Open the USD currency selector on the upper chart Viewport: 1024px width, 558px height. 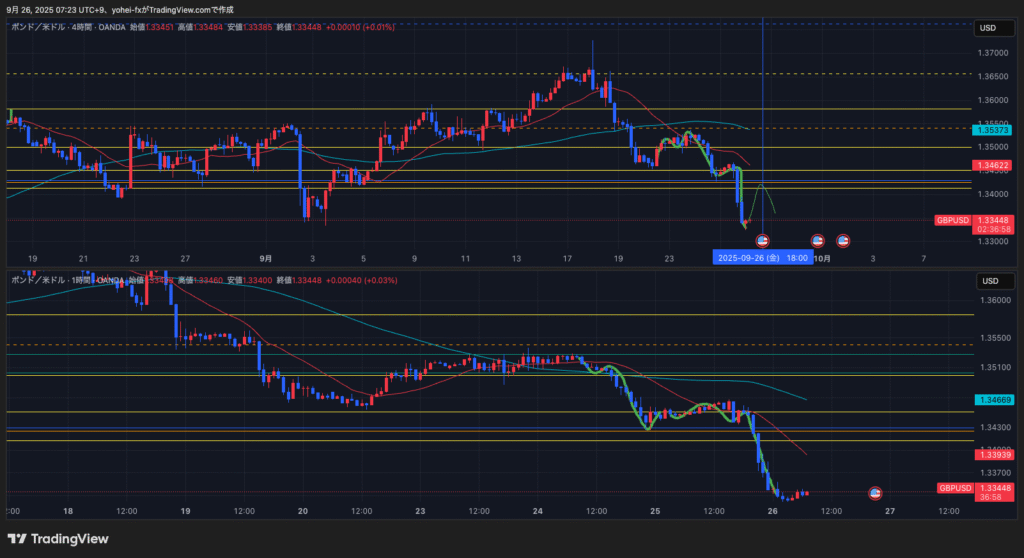[x=989, y=28]
